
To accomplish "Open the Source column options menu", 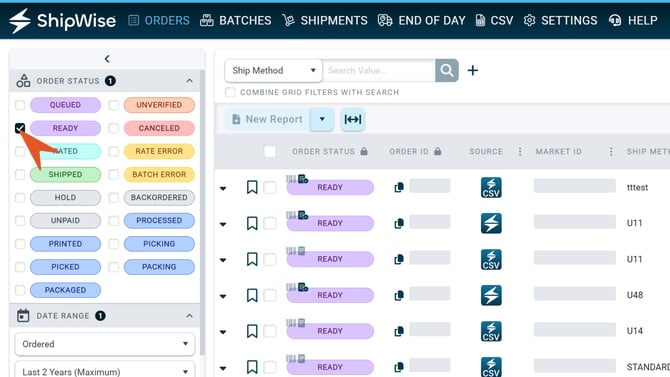I will point(520,151).
